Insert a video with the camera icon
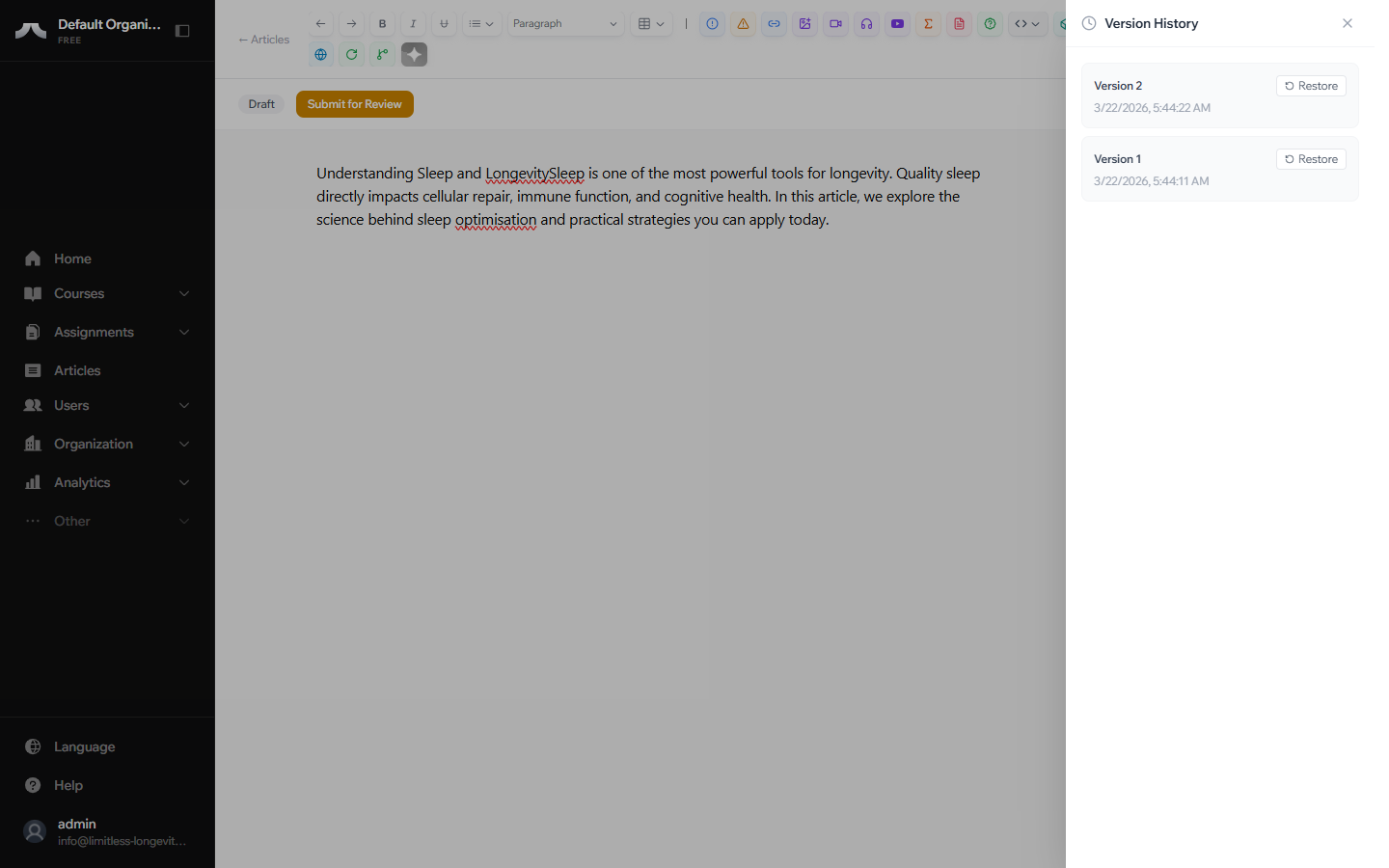 click(835, 24)
